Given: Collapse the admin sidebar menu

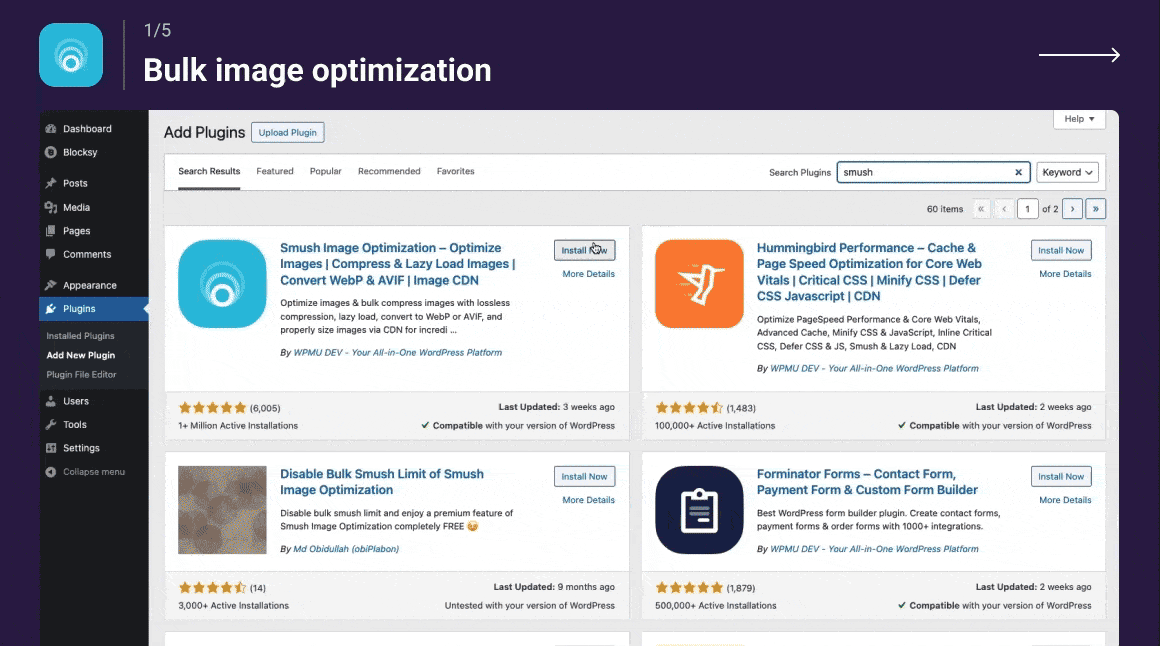Looking at the screenshot, I should click(93, 472).
